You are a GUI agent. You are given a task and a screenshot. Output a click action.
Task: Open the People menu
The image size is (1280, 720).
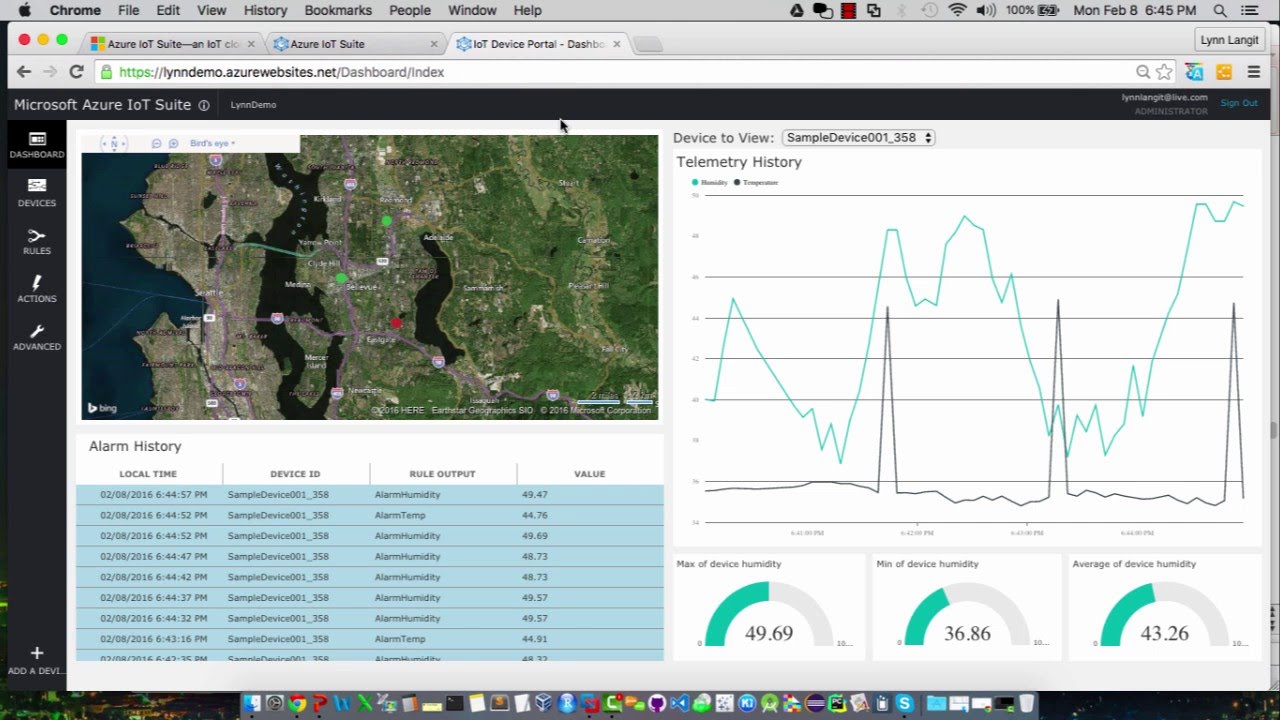410,10
